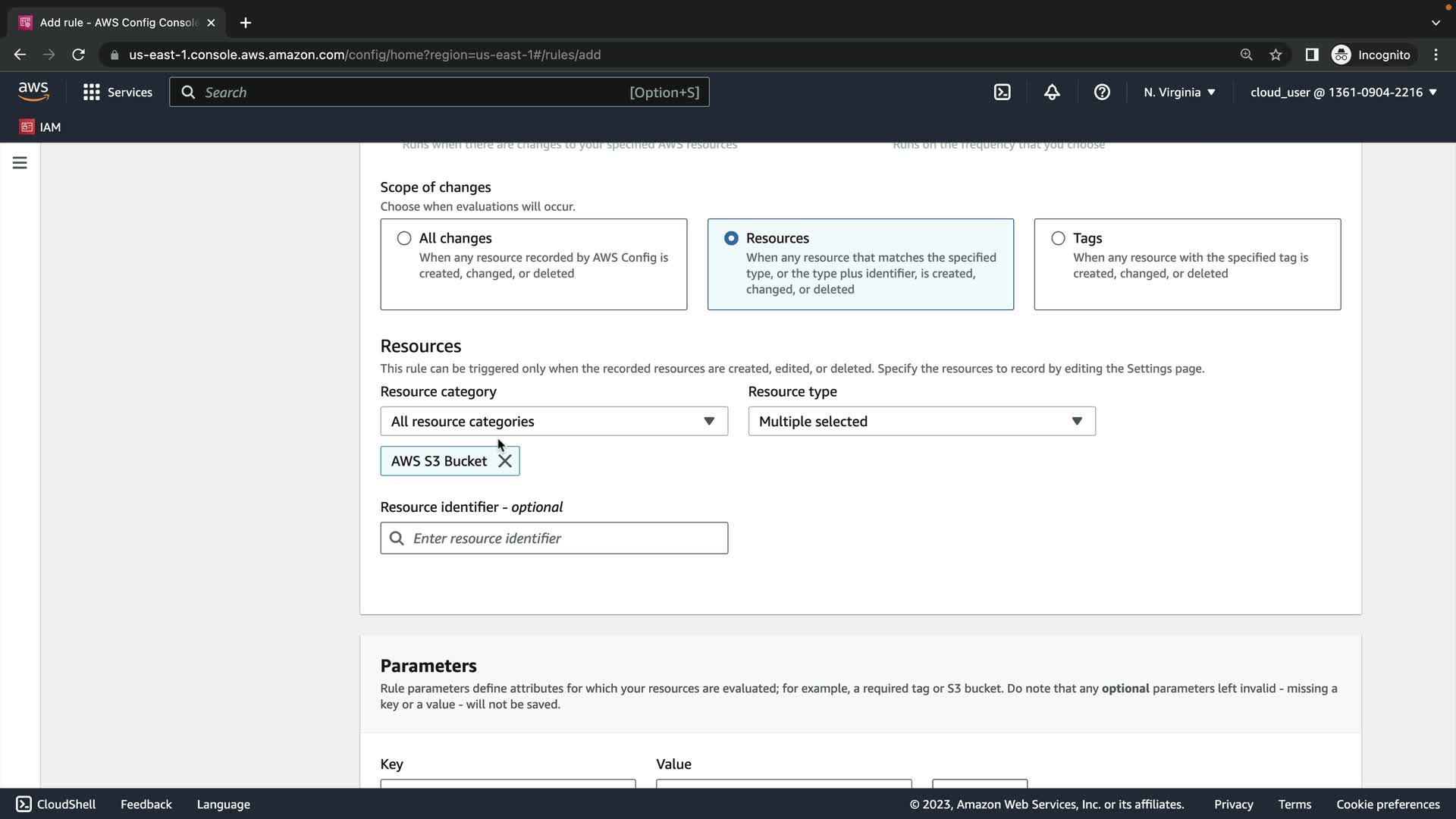Open the IAM shortcut in favorites bar
This screenshot has width=1456, height=819.
coord(41,127)
